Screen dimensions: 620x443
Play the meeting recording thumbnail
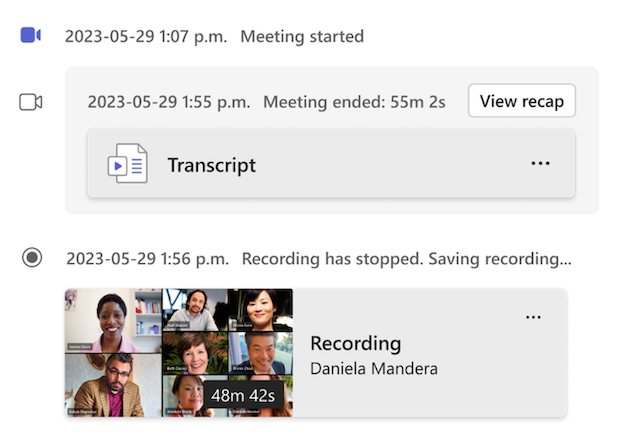[x=179, y=352]
